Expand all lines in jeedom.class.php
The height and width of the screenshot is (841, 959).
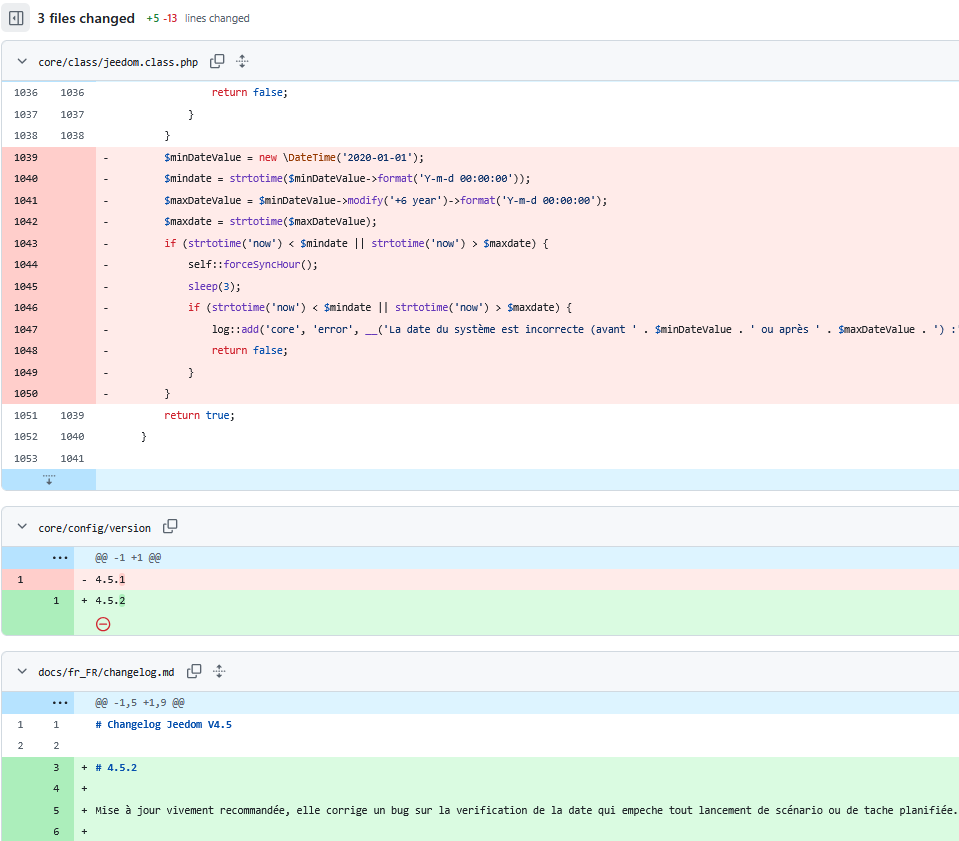tap(242, 62)
